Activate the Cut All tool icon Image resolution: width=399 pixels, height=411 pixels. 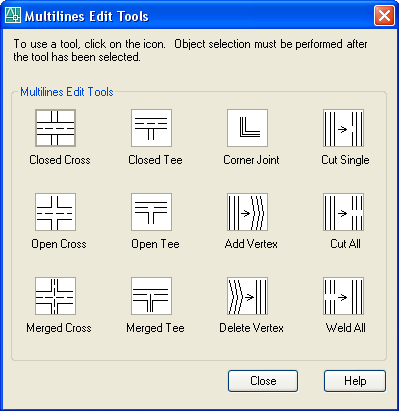tap(343, 212)
